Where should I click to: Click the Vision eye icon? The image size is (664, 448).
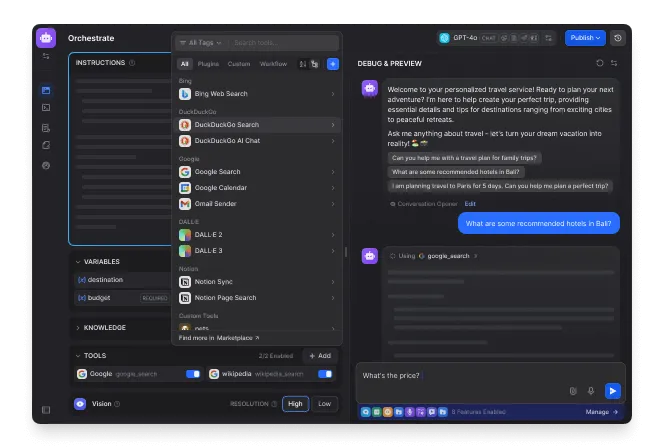80,404
